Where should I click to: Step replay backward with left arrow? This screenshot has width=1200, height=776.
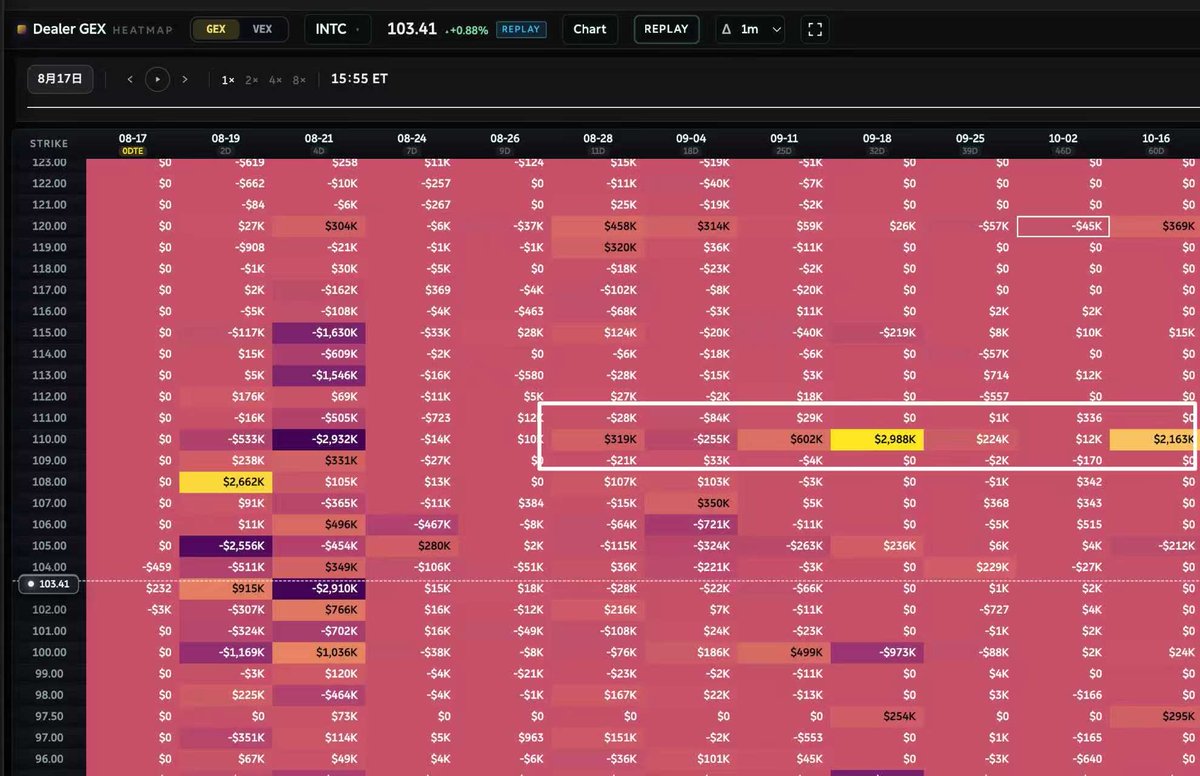[130, 79]
